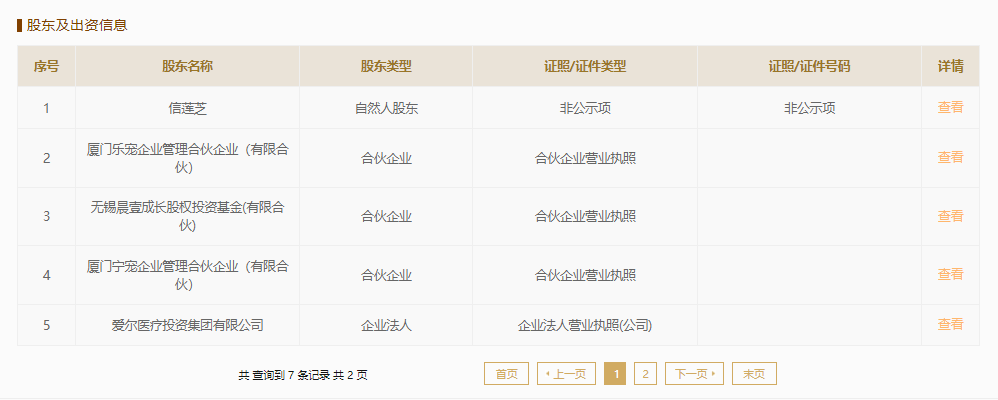Click the 股东名称 column header
The height and width of the screenshot is (400, 998).
click(187, 66)
